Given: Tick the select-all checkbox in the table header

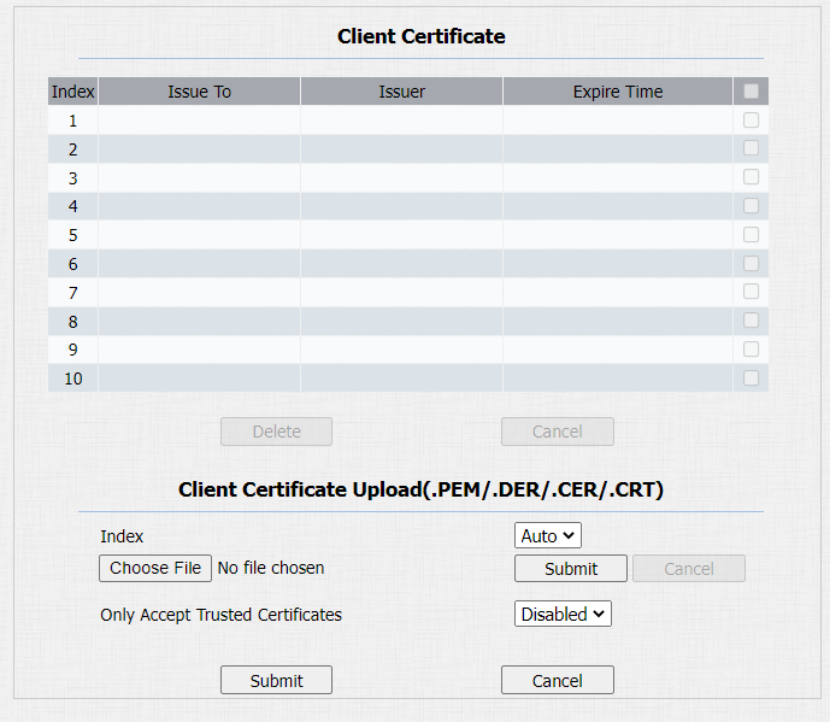Looking at the screenshot, I should point(751,92).
